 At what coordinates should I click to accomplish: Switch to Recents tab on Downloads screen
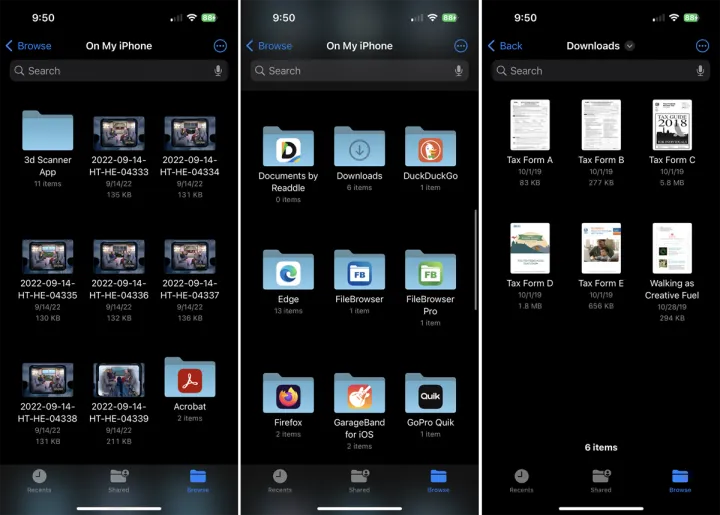[521, 479]
